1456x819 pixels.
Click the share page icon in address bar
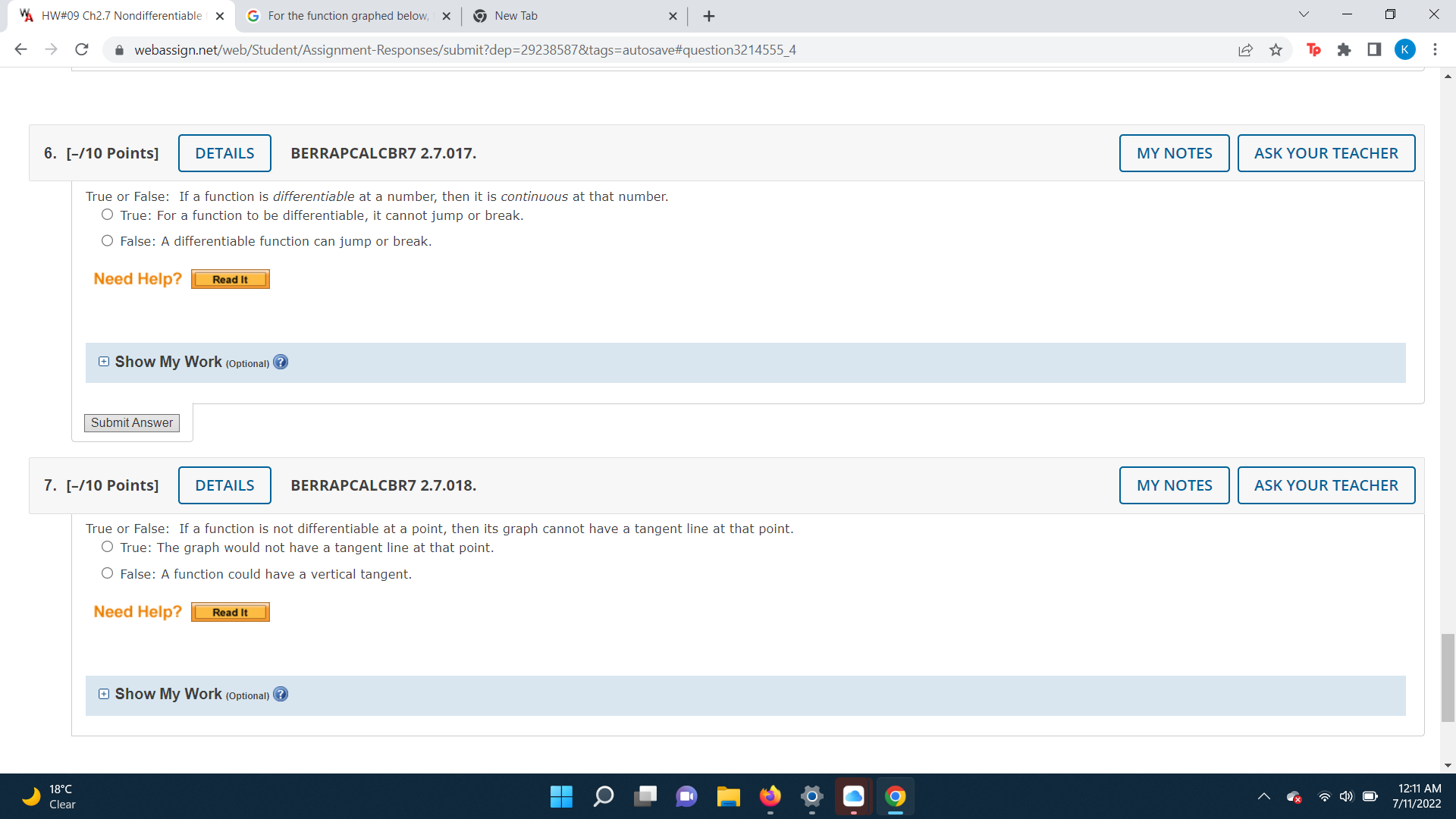coord(1245,50)
